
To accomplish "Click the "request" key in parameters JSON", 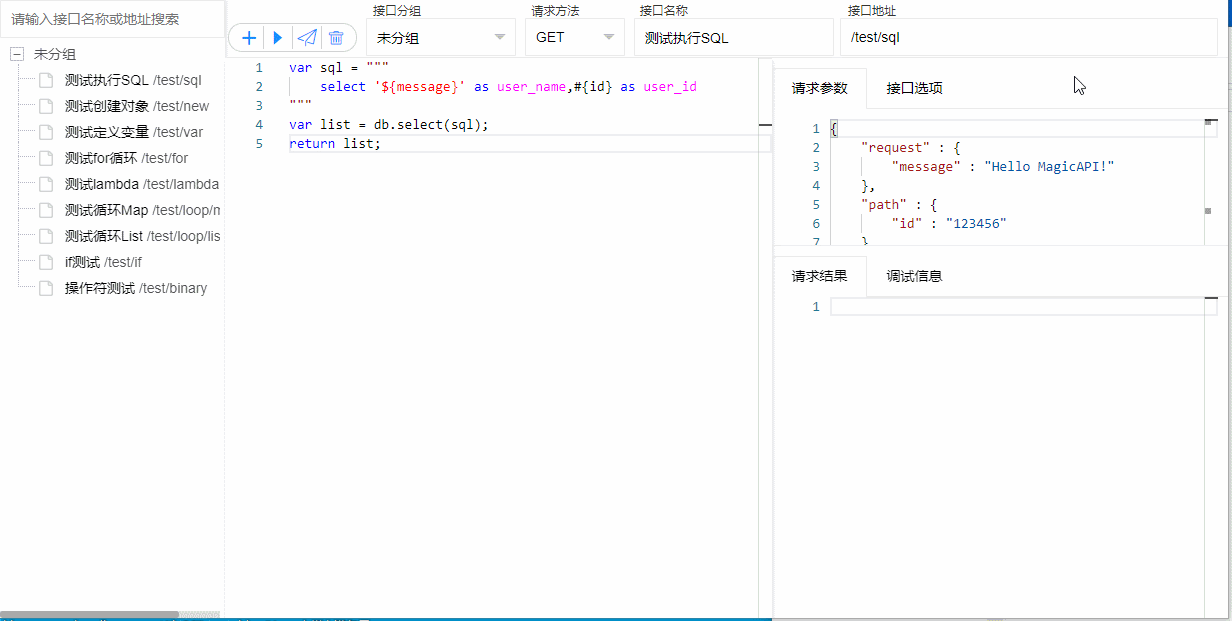I will click(895, 148).
